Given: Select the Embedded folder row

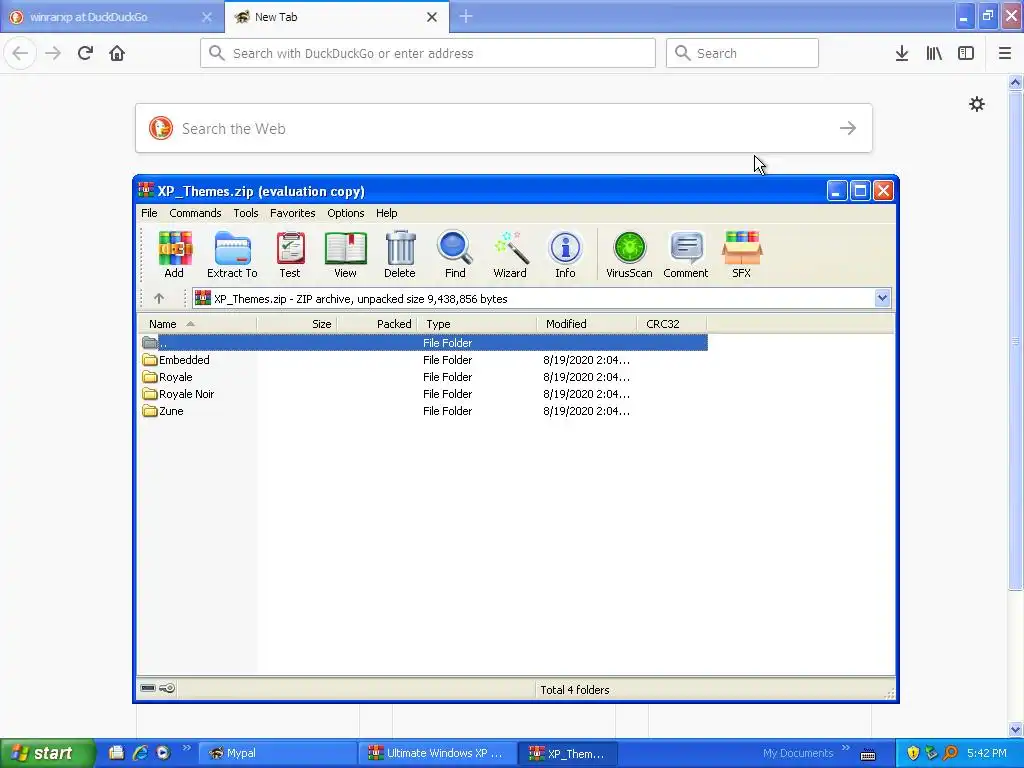Looking at the screenshot, I should click(423, 360).
